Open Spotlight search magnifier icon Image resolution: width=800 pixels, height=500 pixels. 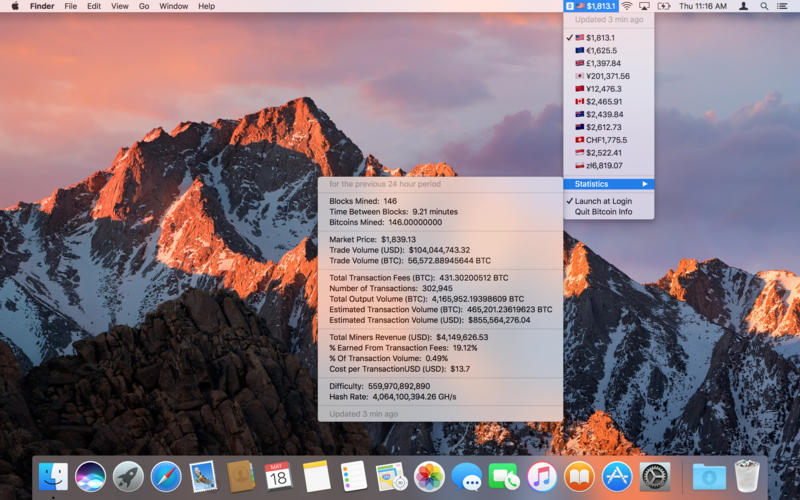766,6
